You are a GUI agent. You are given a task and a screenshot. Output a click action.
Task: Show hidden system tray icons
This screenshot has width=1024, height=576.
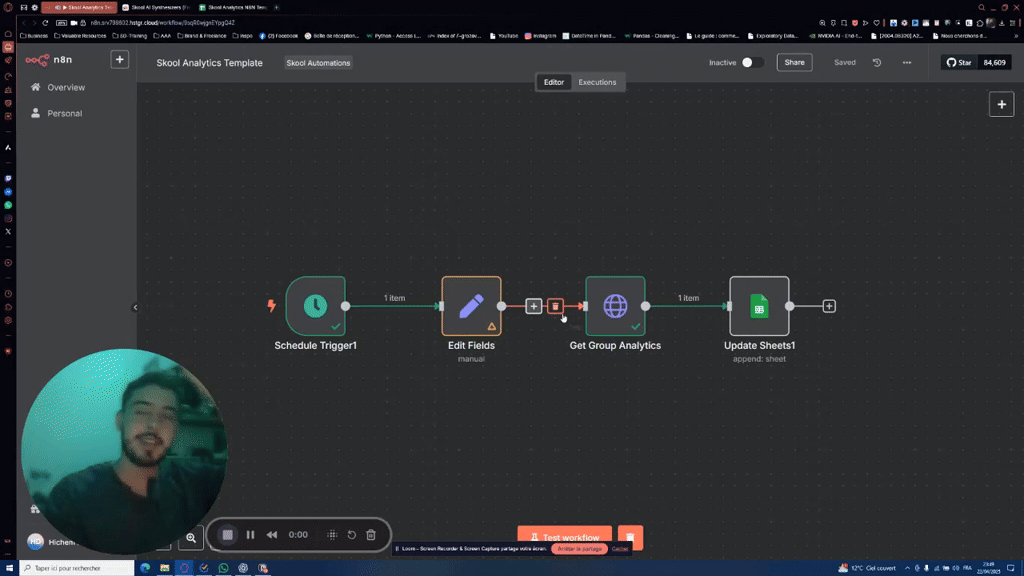(907, 568)
